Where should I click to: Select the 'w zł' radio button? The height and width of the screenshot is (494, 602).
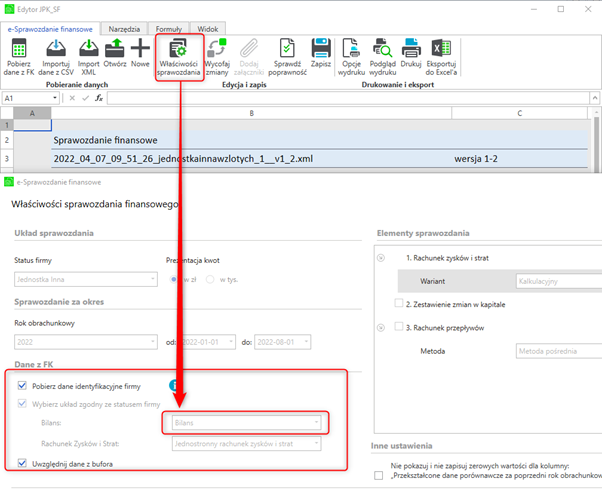[x=174, y=279]
